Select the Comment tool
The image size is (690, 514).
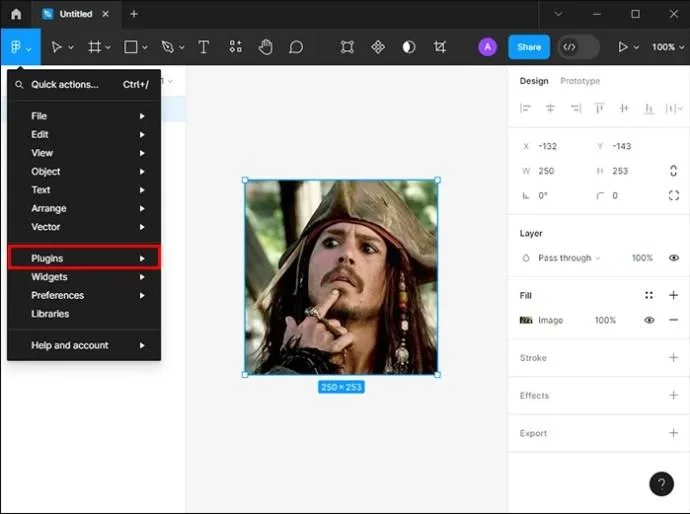(296, 47)
